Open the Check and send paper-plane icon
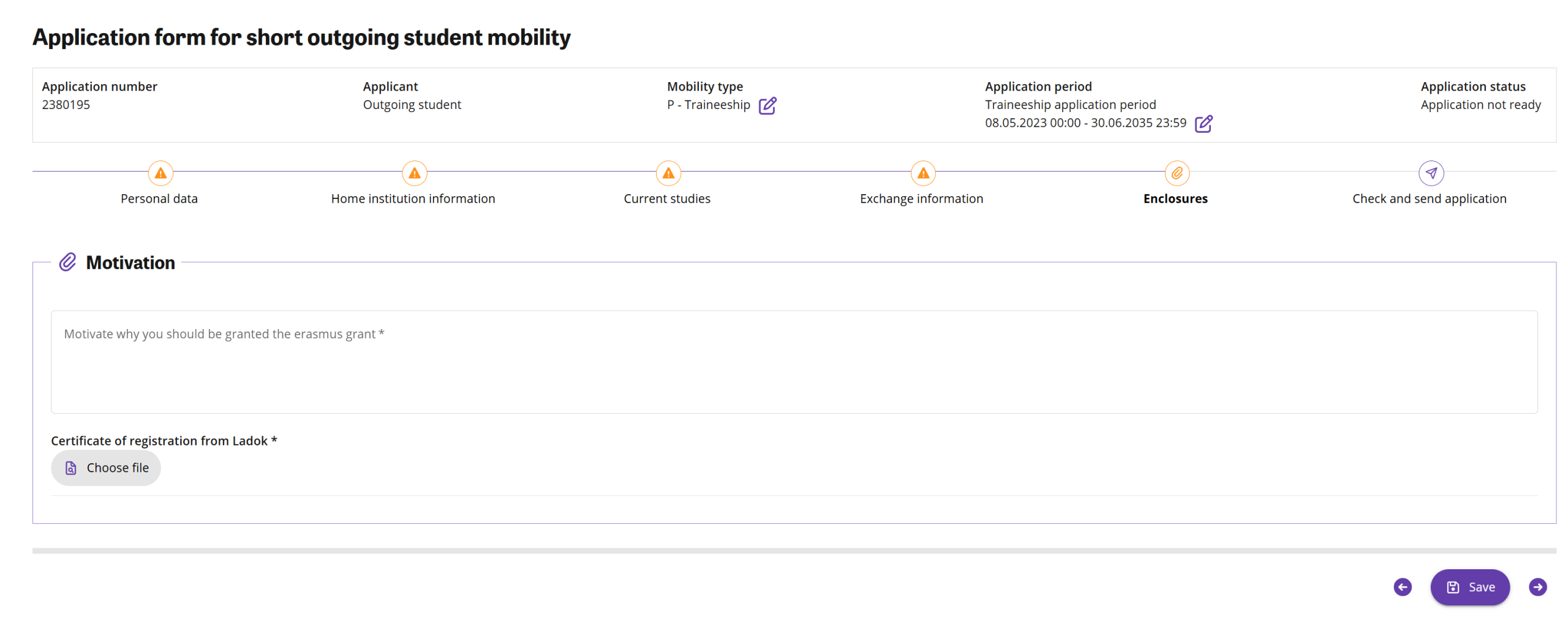The height and width of the screenshot is (625, 1568). [x=1430, y=173]
